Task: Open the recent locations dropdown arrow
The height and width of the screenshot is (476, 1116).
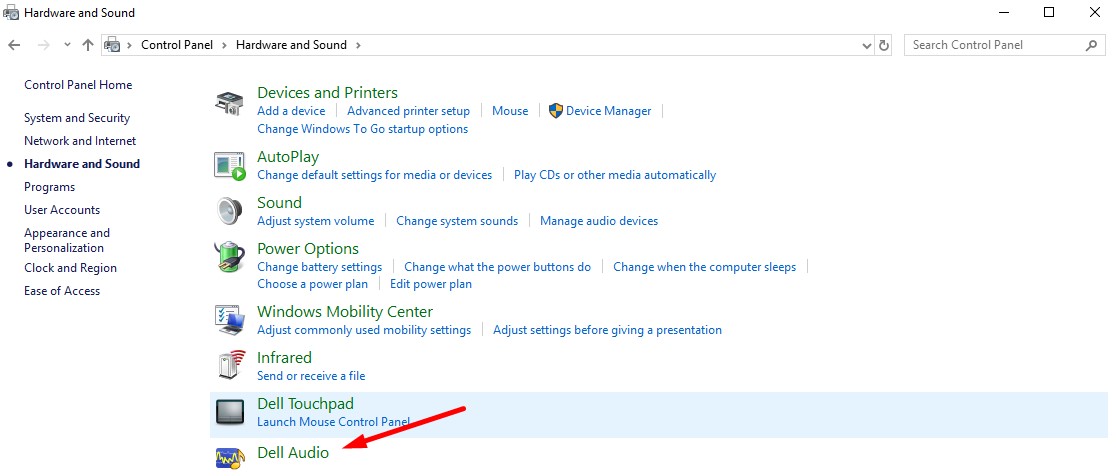Action: click(x=67, y=45)
